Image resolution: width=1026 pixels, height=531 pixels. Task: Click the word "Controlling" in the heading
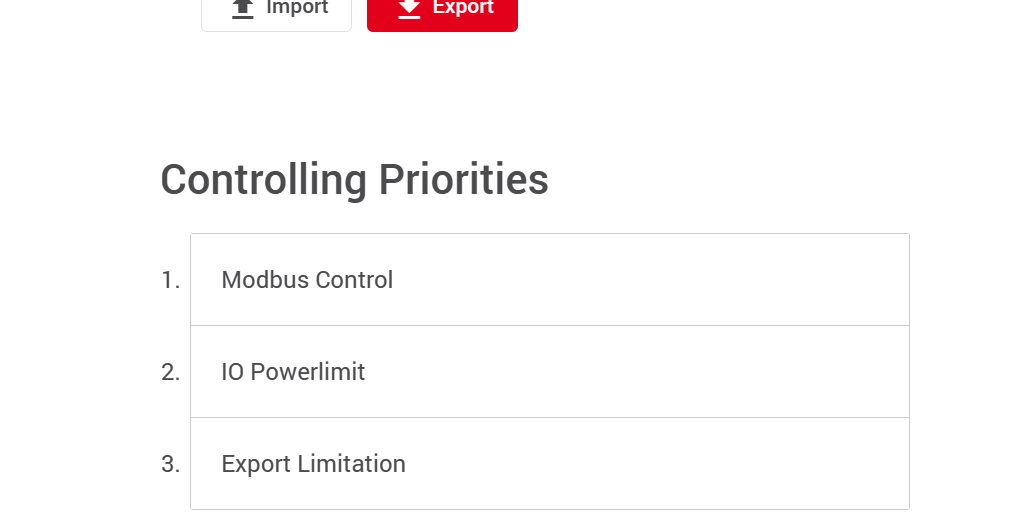263,180
